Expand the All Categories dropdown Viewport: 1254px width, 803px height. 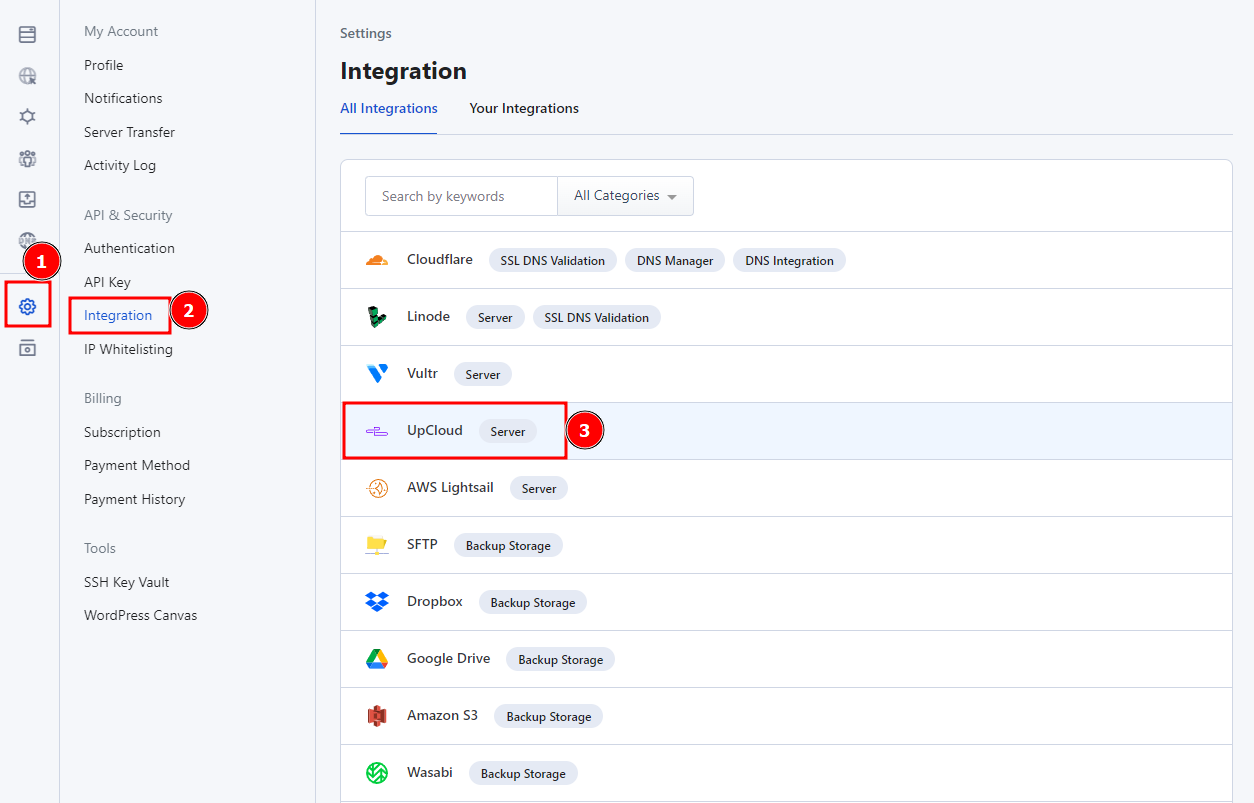[625, 196]
